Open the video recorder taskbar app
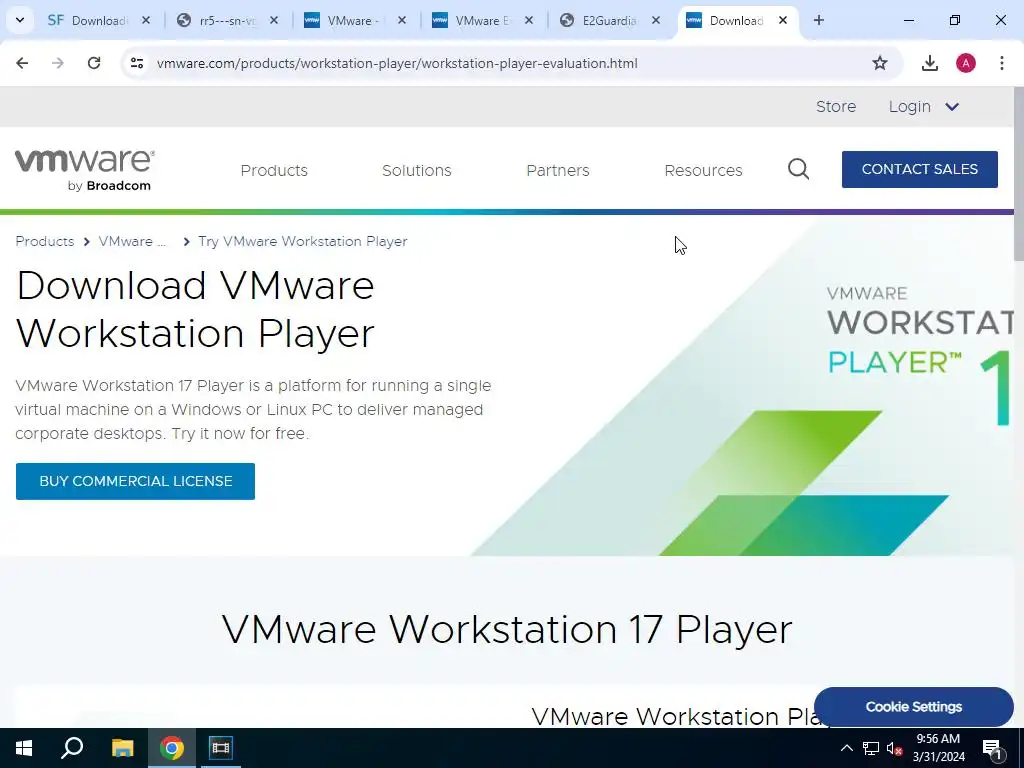Image resolution: width=1024 pixels, height=768 pixels. [221, 748]
